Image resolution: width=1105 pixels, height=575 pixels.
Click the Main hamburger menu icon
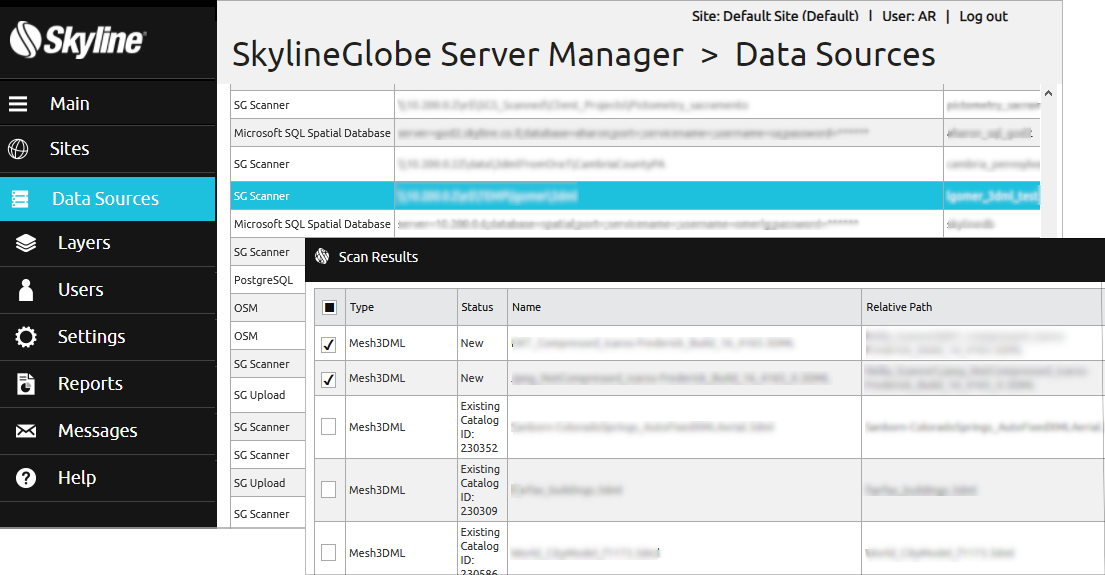tap(18, 104)
